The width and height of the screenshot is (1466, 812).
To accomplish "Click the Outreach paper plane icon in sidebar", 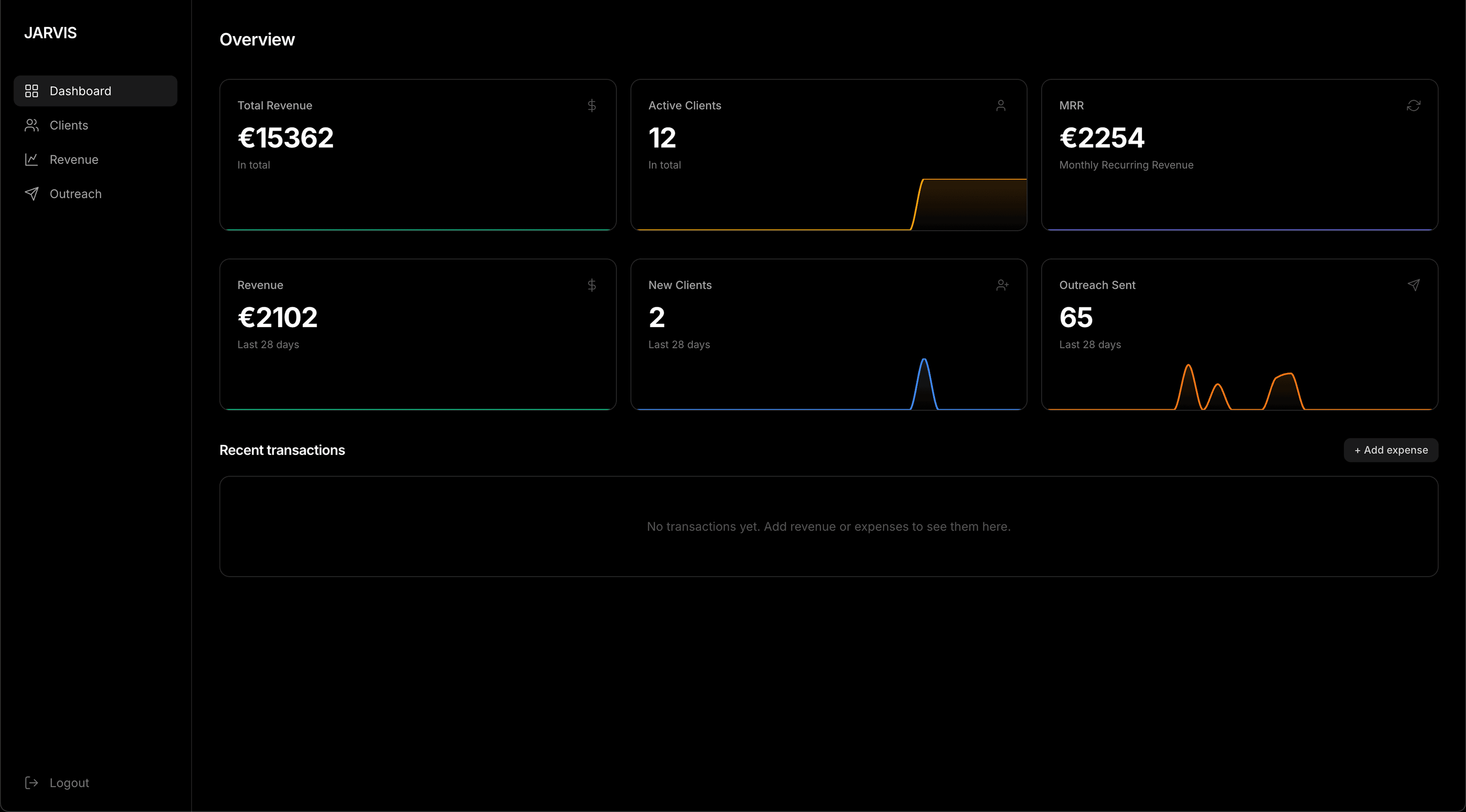I will coord(32,194).
